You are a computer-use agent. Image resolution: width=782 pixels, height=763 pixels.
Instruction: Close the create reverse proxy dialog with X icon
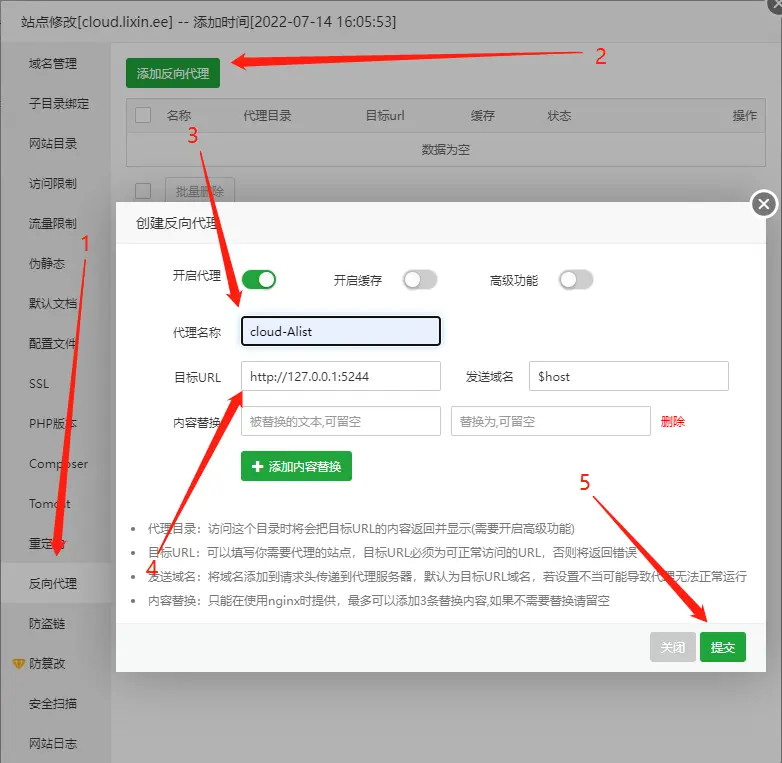(764, 204)
